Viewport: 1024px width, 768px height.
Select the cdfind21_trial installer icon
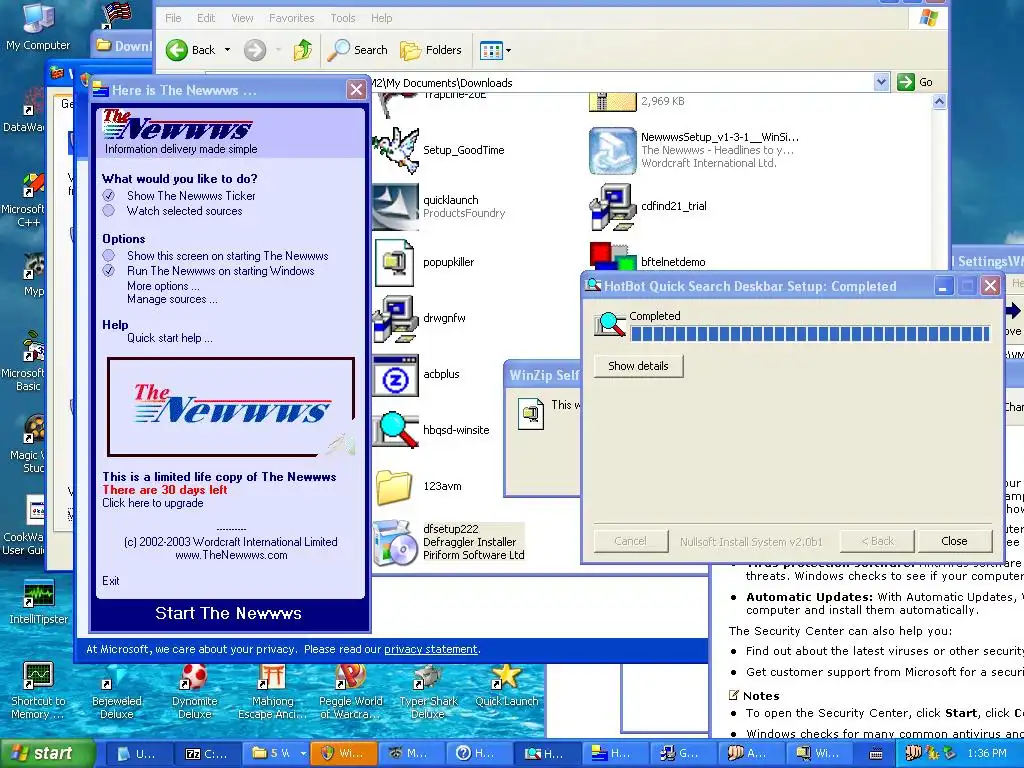(x=612, y=207)
